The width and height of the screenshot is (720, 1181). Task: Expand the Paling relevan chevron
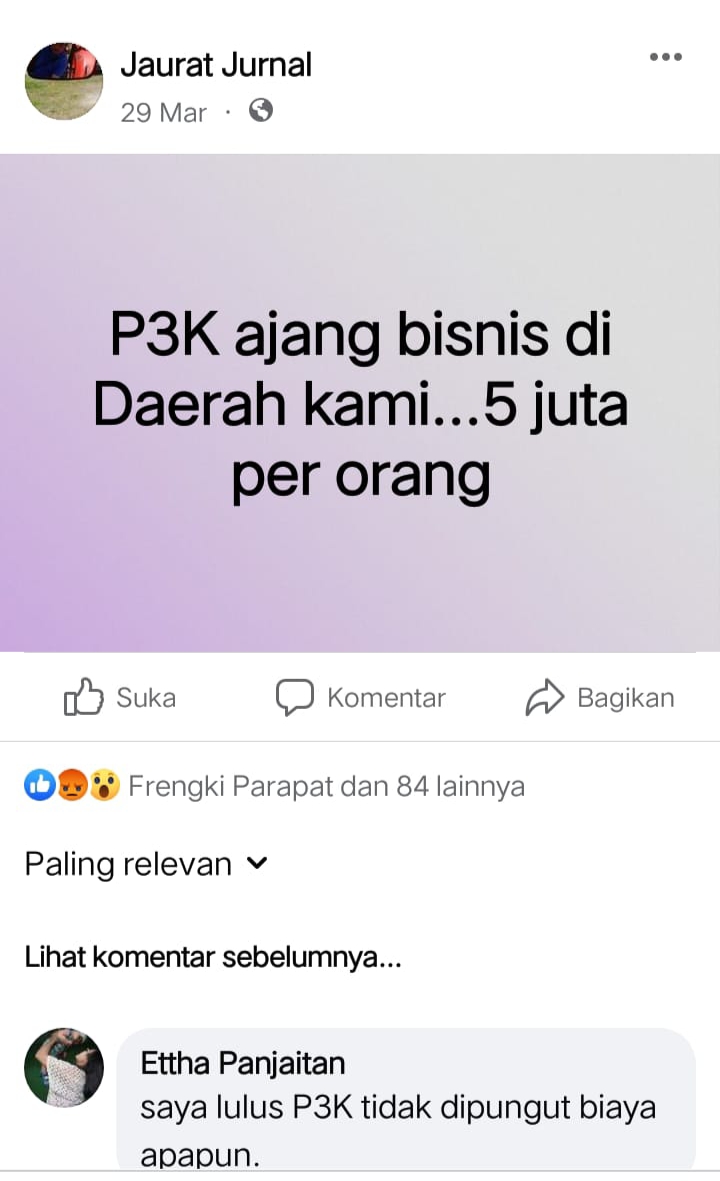pyautogui.click(x=257, y=863)
